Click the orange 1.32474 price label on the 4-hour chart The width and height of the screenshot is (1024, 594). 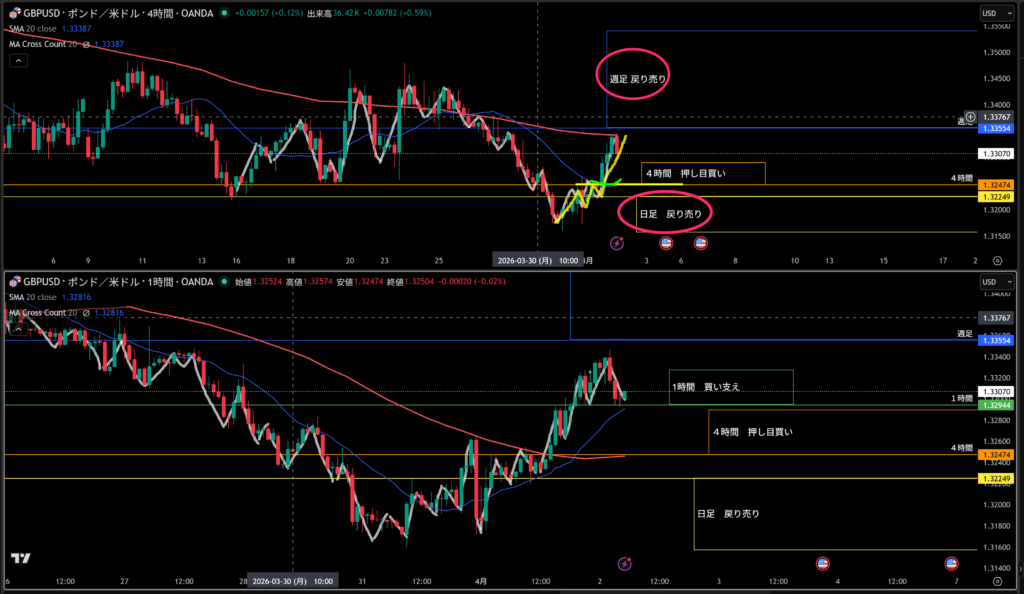[x=995, y=186]
